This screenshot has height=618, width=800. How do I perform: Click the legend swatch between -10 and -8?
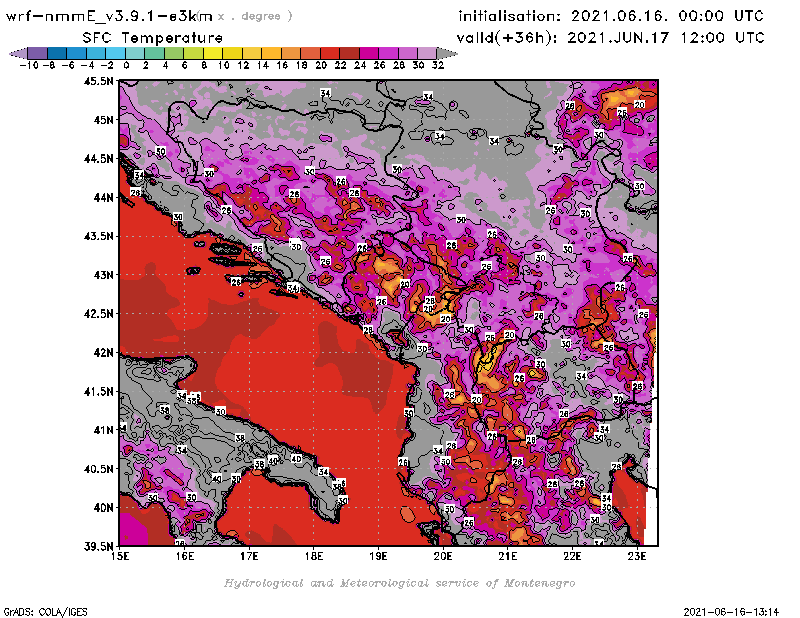coord(38,53)
